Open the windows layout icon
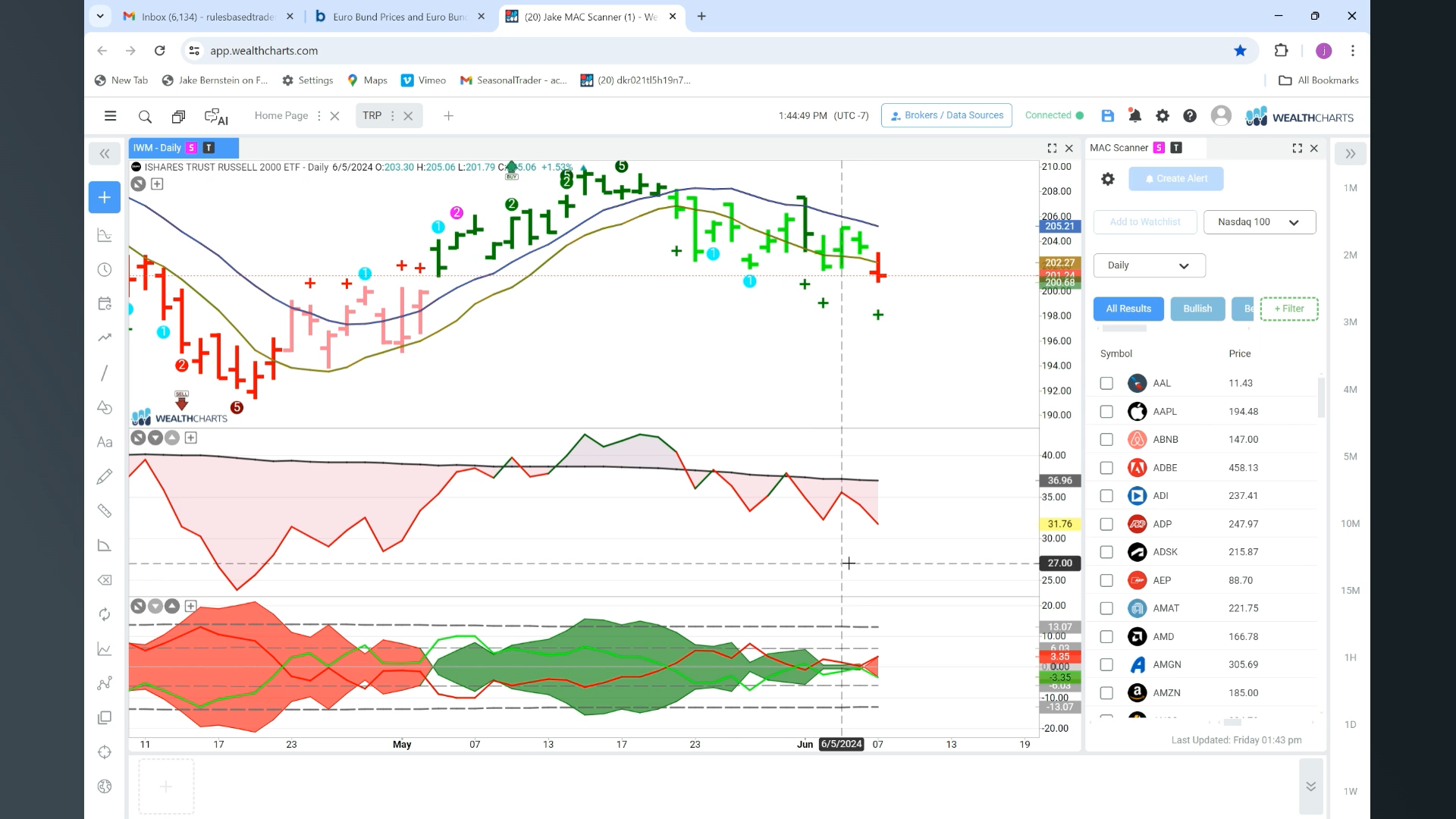The height and width of the screenshot is (819, 1456). (x=178, y=116)
